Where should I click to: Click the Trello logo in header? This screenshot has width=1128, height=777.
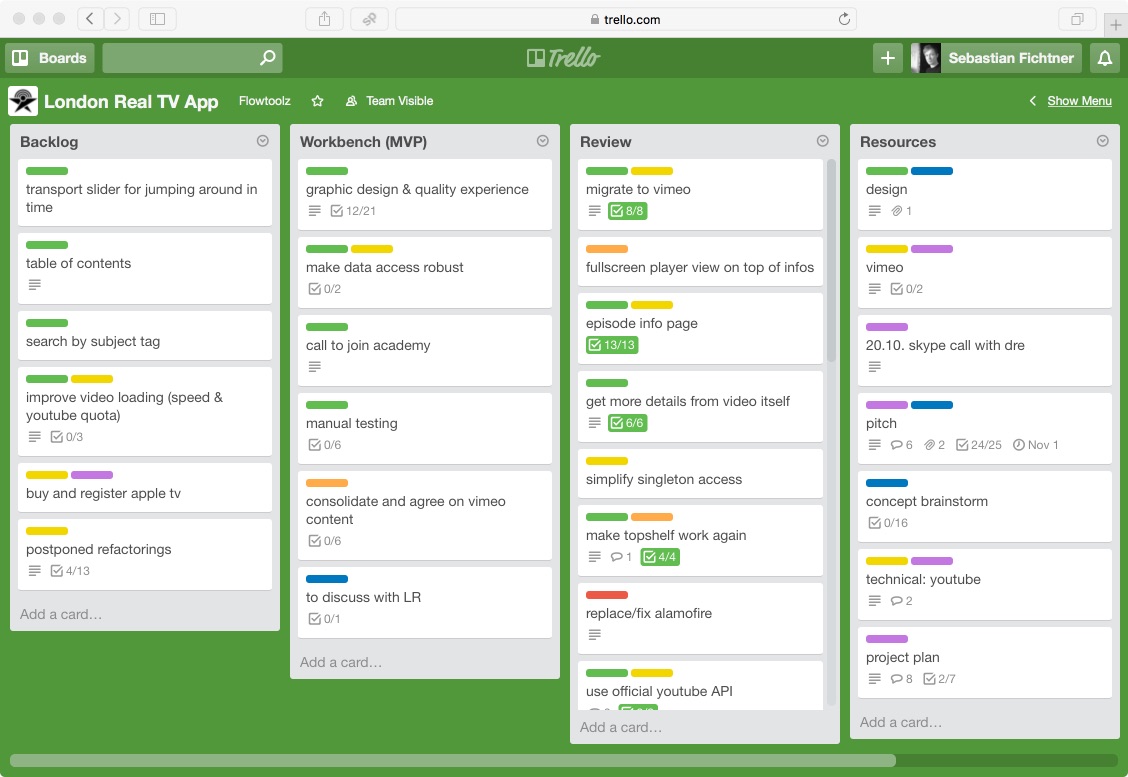[x=563, y=58]
